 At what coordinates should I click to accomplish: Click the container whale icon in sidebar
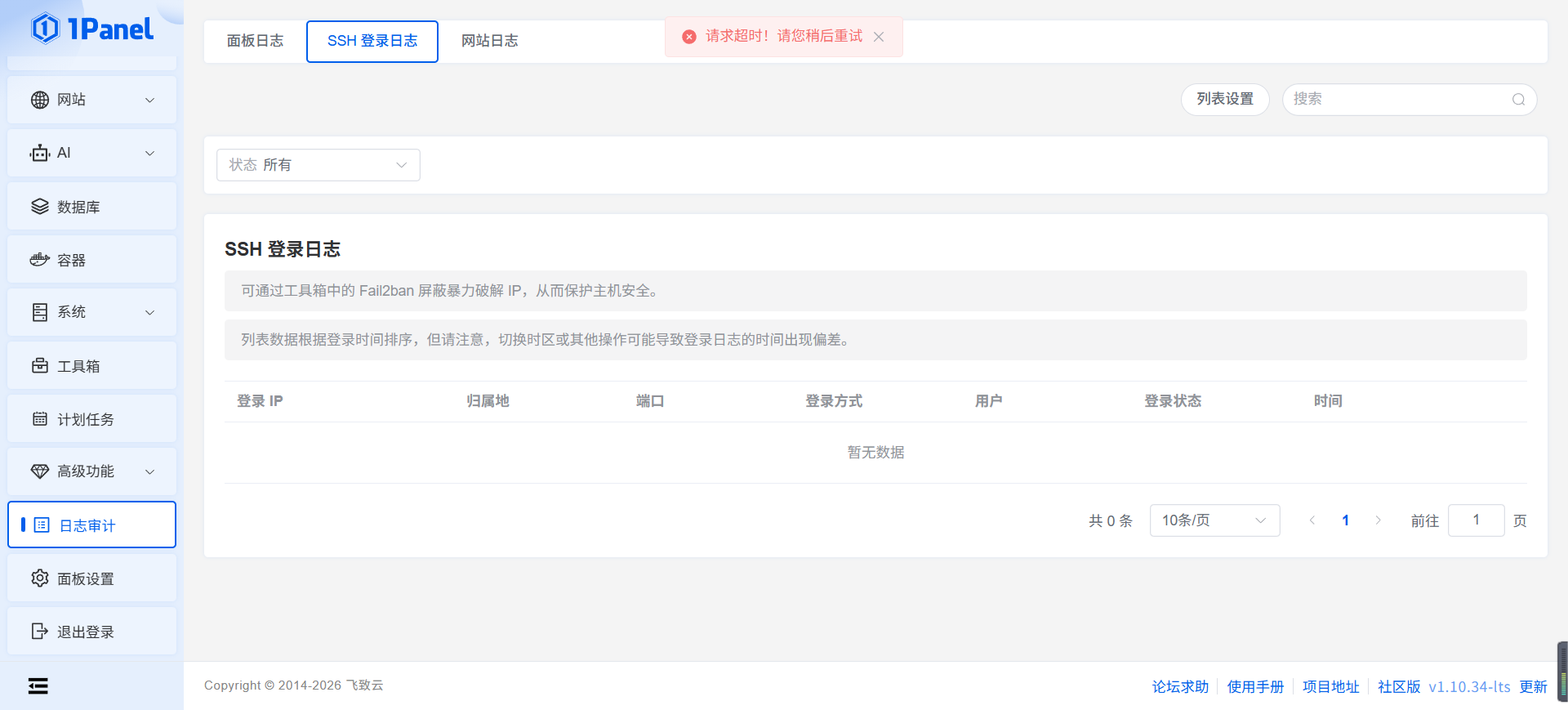[x=40, y=260]
